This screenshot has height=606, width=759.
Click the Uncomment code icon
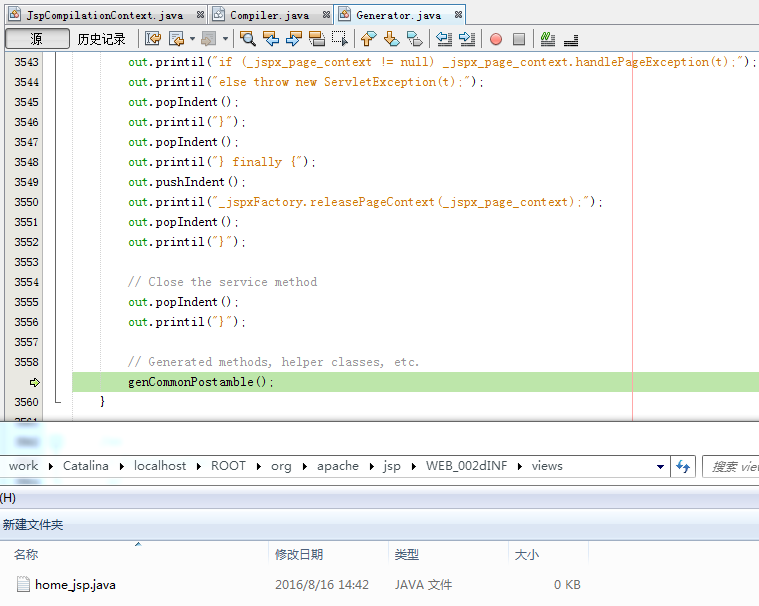[x=571, y=40]
